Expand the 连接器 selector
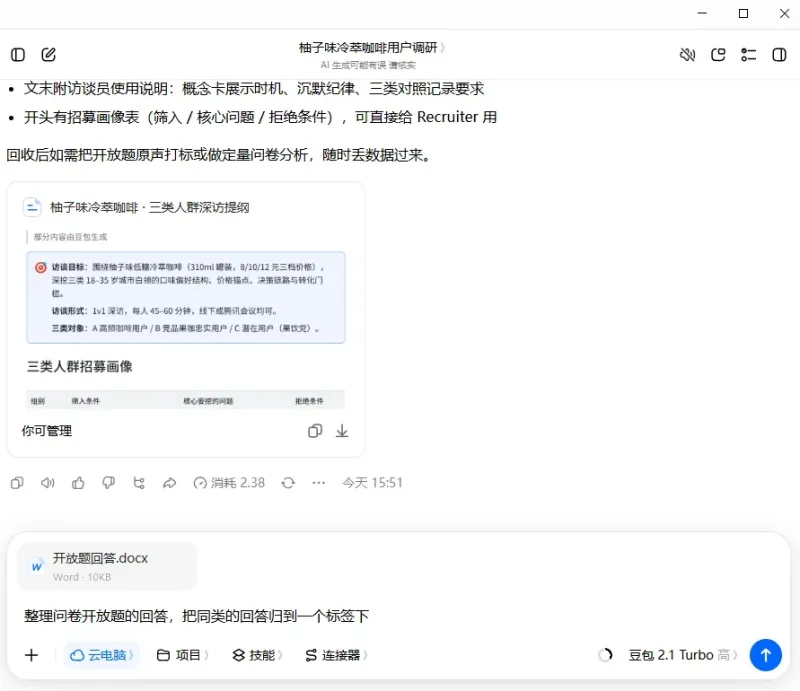The image size is (800, 691). [x=336, y=655]
